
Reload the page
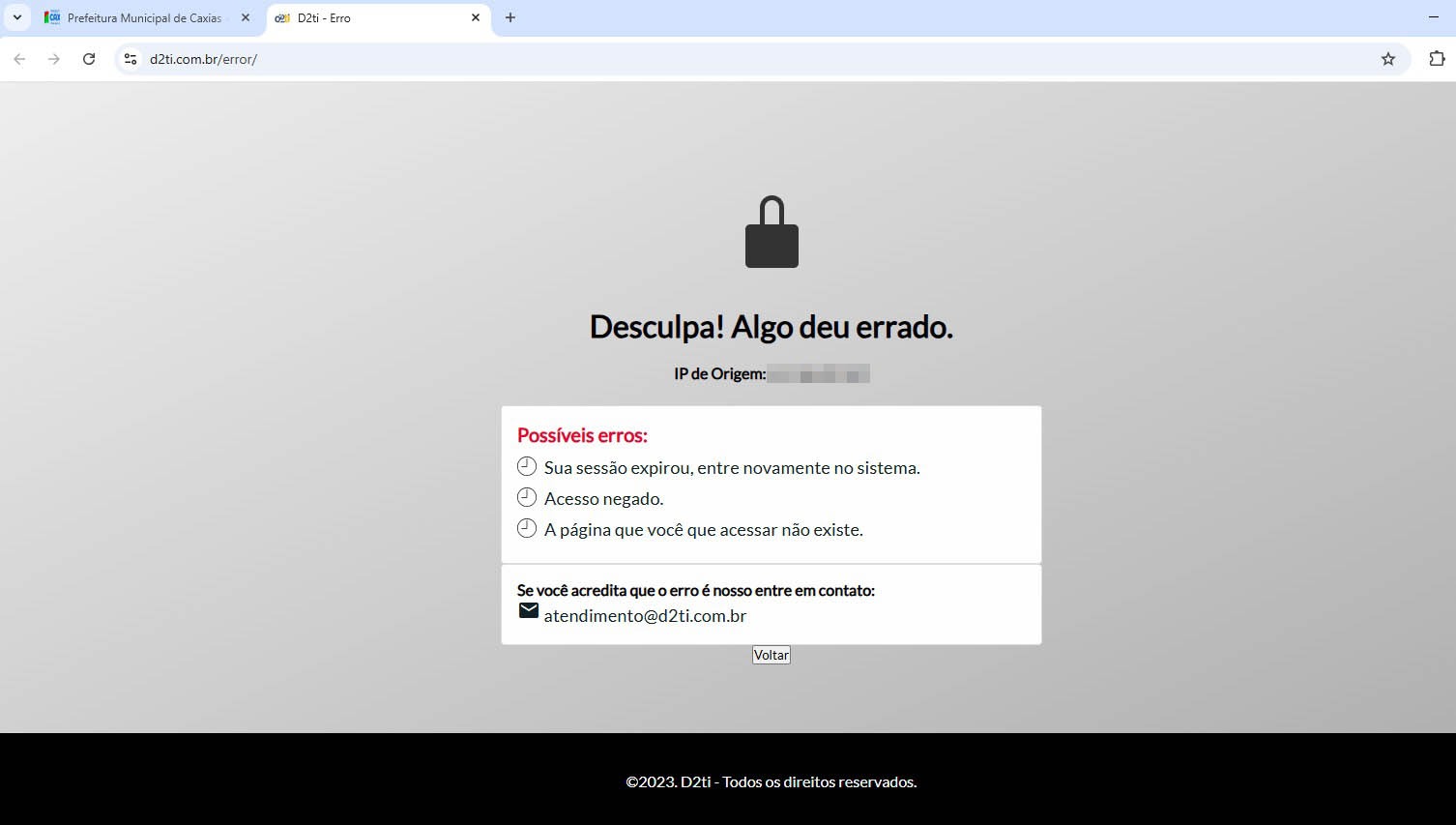(x=89, y=59)
